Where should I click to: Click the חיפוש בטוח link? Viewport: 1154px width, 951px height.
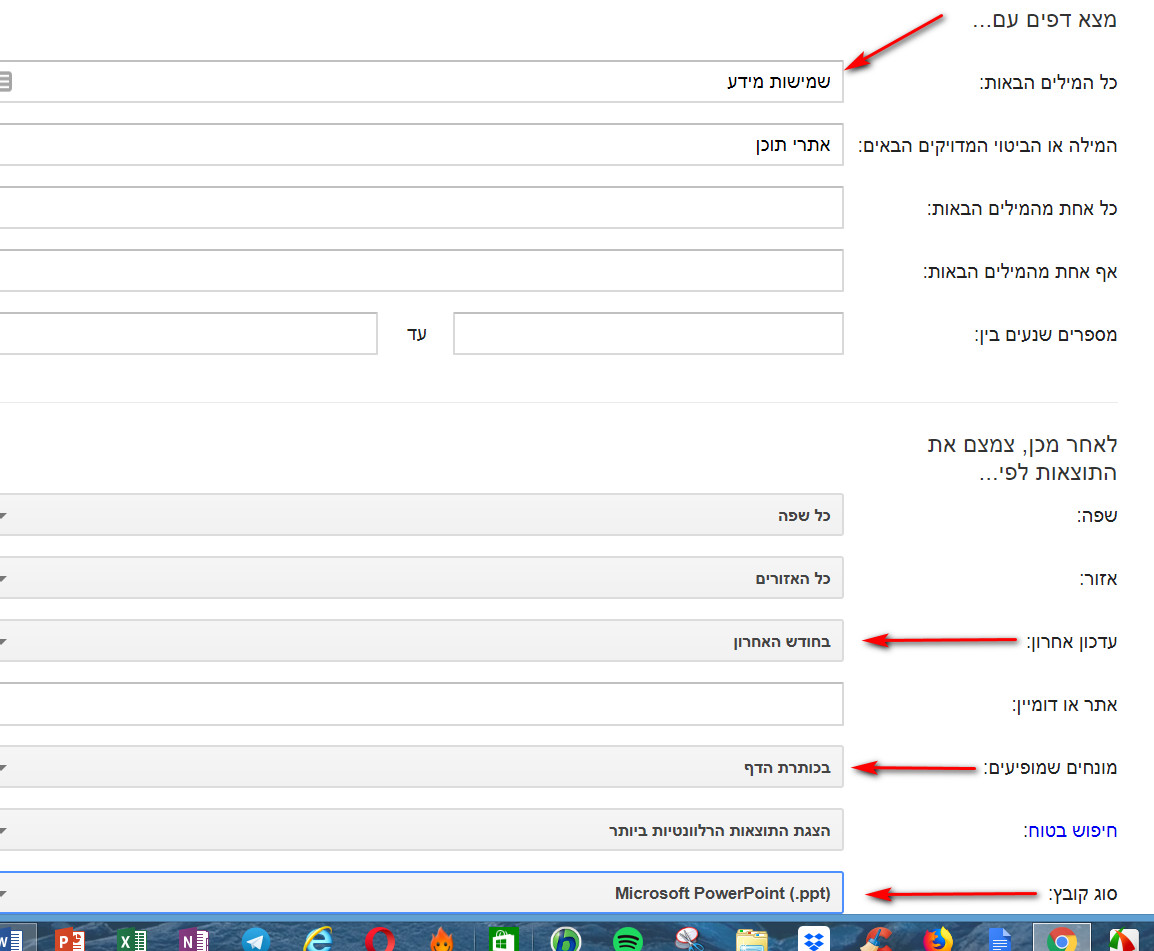[1070, 830]
